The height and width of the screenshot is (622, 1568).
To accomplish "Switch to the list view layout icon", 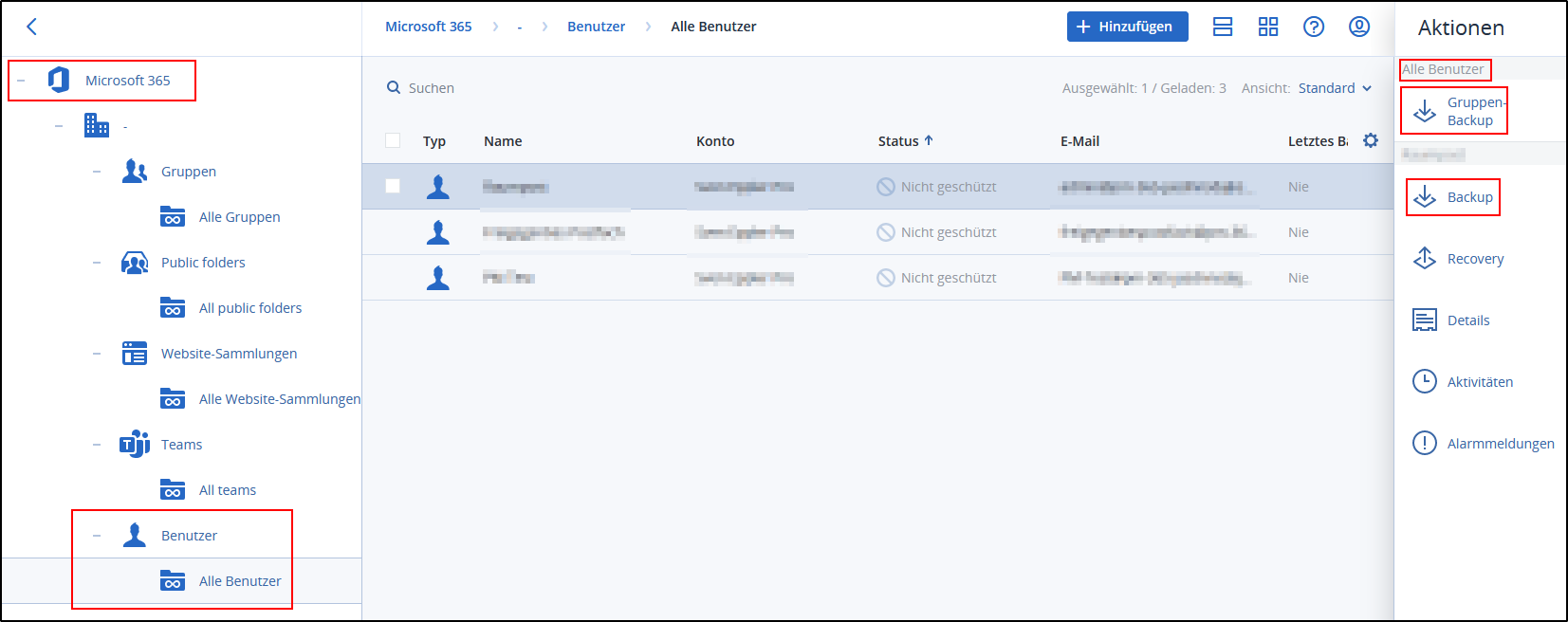I will pyautogui.click(x=1223, y=27).
